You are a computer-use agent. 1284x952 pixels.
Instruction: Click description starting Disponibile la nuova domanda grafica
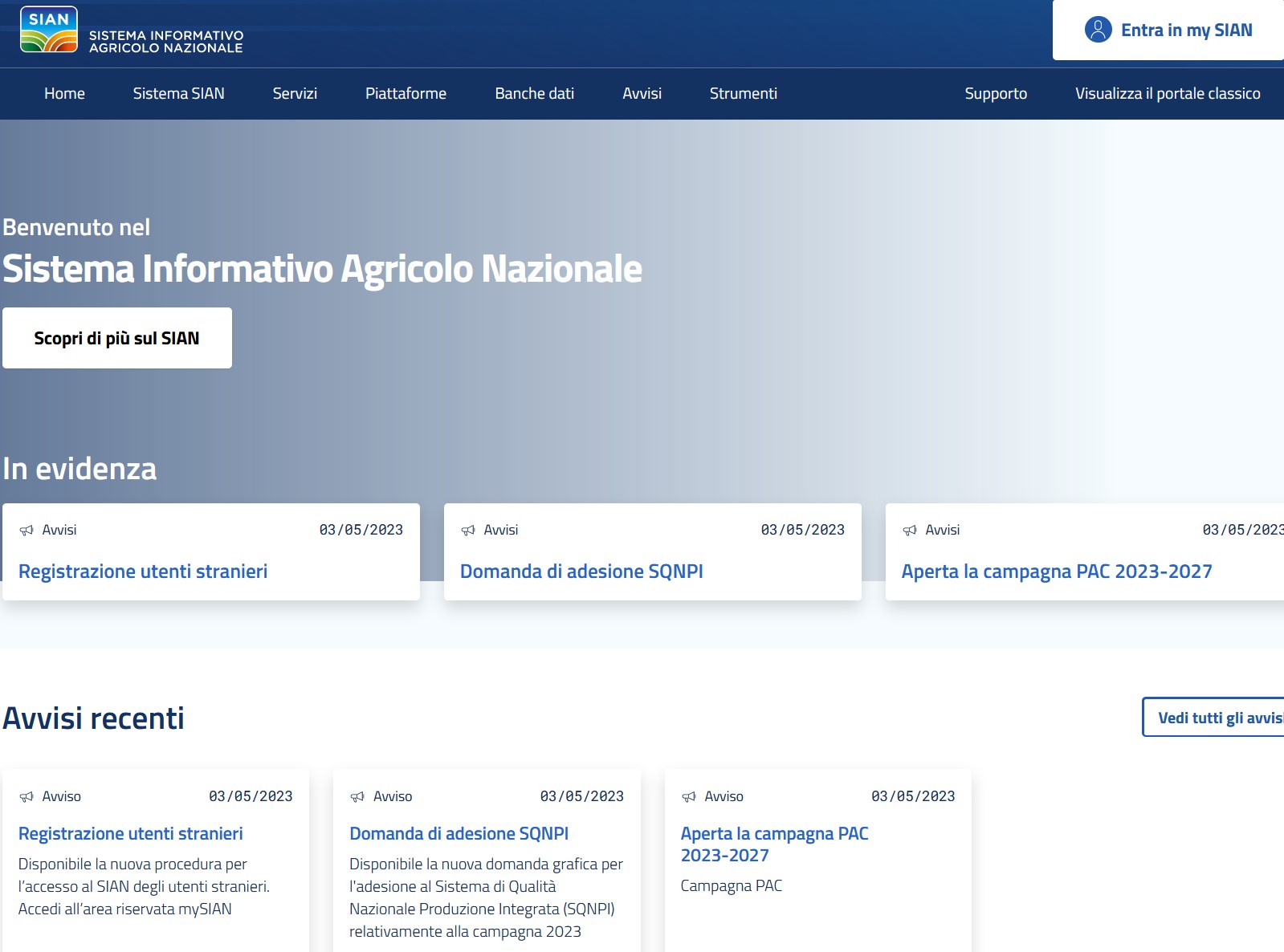click(x=486, y=897)
